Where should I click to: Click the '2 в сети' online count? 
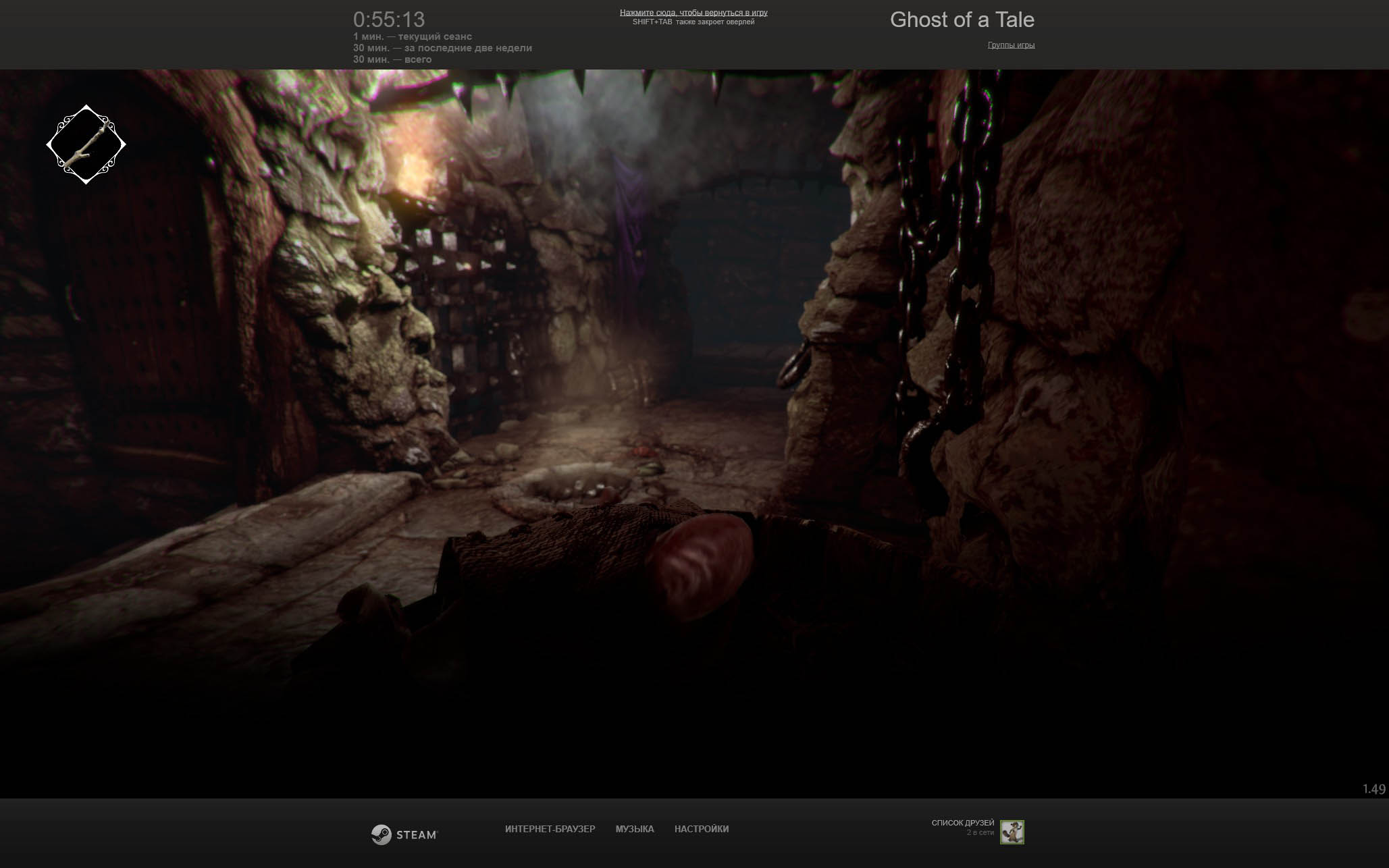click(980, 833)
